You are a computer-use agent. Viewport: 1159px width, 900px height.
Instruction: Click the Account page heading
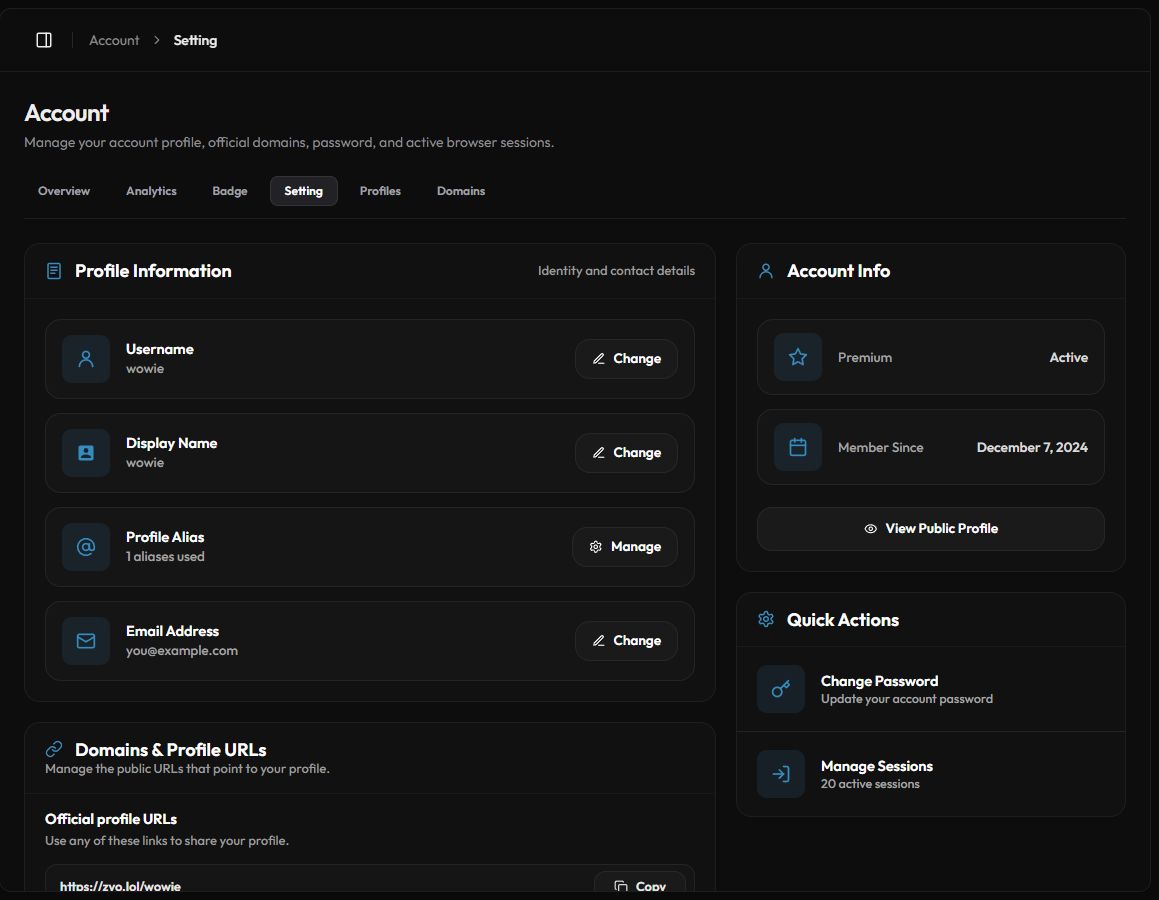(x=67, y=112)
